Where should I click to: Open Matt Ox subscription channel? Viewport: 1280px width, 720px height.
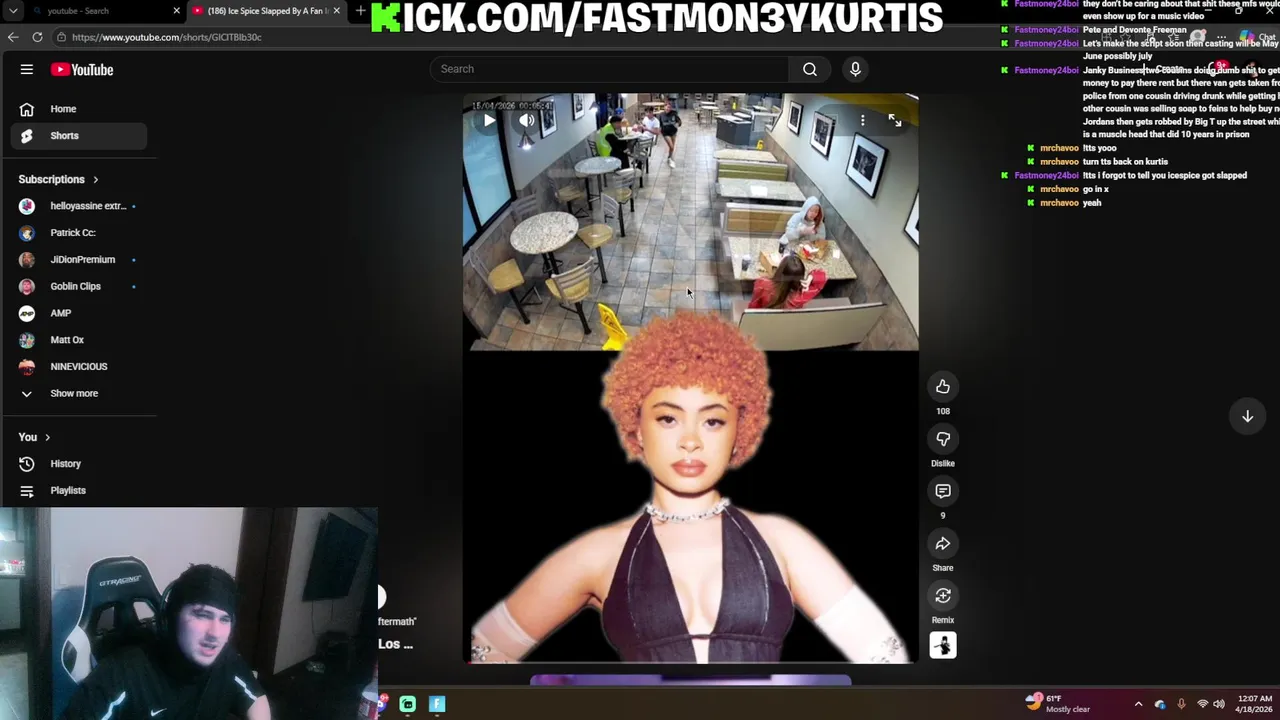point(79,340)
